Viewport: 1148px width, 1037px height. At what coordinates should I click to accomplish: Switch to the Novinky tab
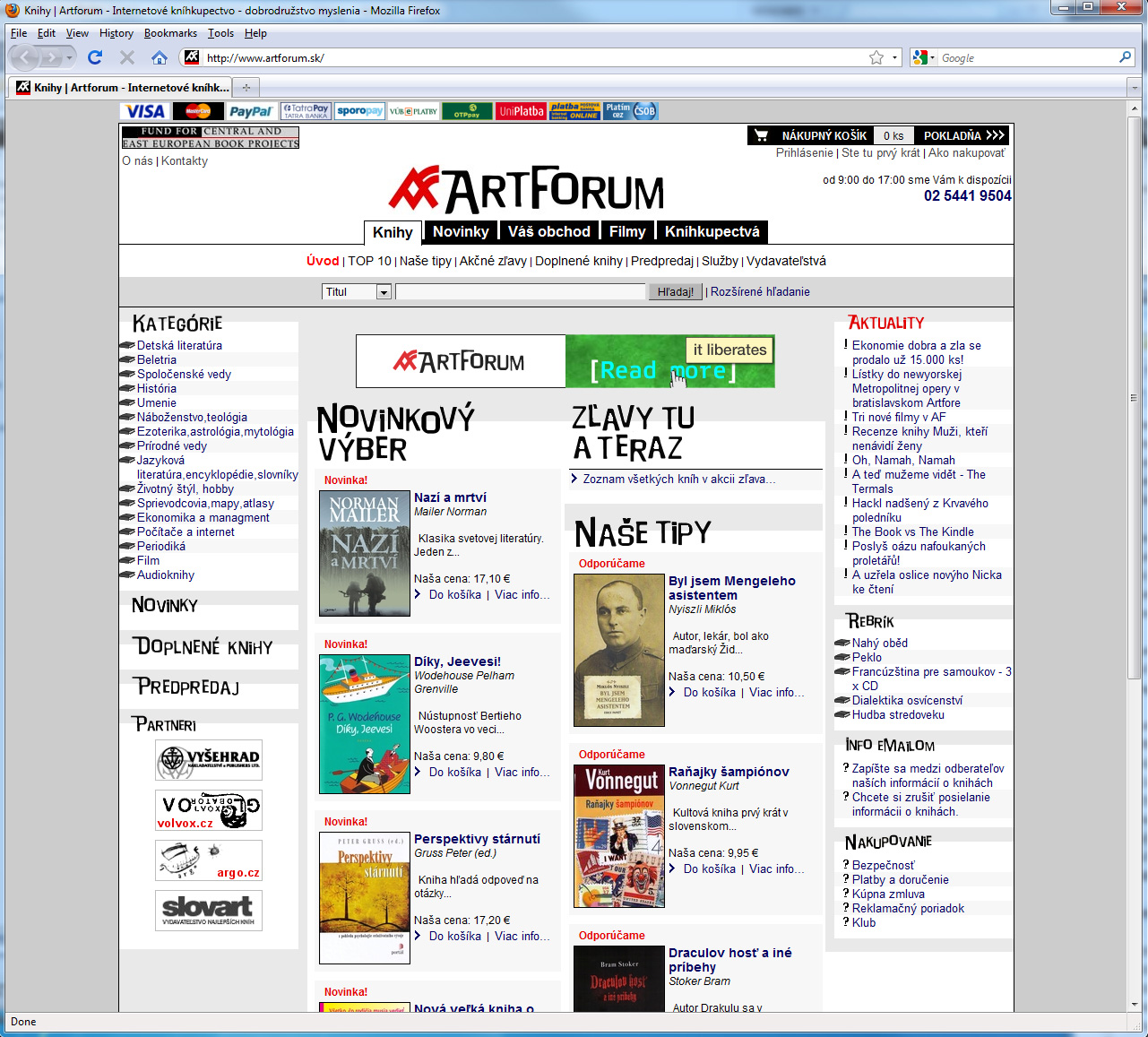[461, 231]
